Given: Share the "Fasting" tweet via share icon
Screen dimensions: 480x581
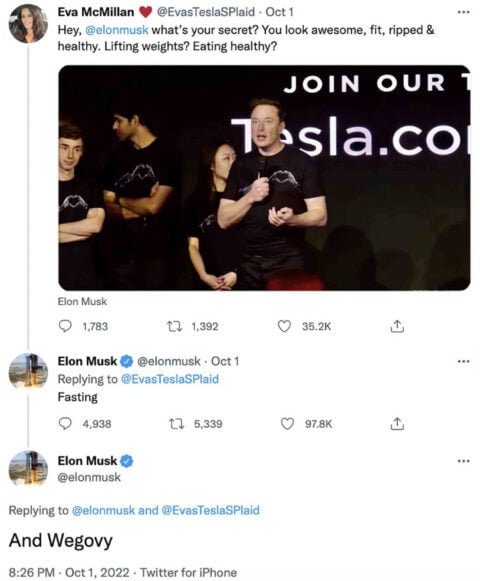Looking at the screenshot, I should click(397, 424).
